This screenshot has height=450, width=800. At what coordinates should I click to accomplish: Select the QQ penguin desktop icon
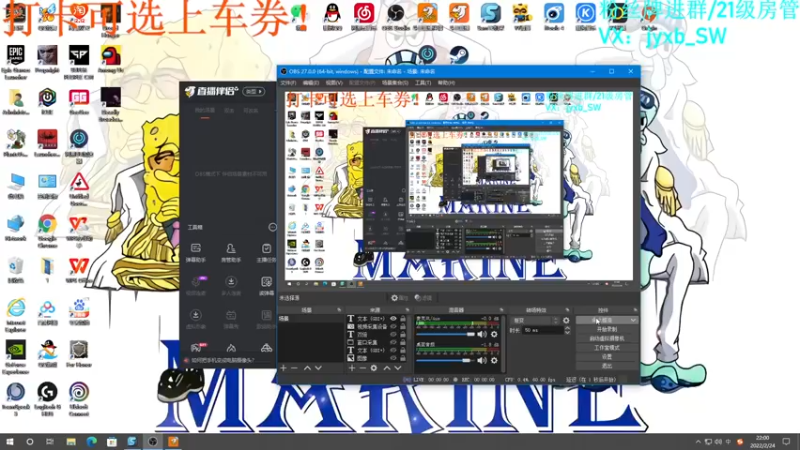click(x=332, y=16)
